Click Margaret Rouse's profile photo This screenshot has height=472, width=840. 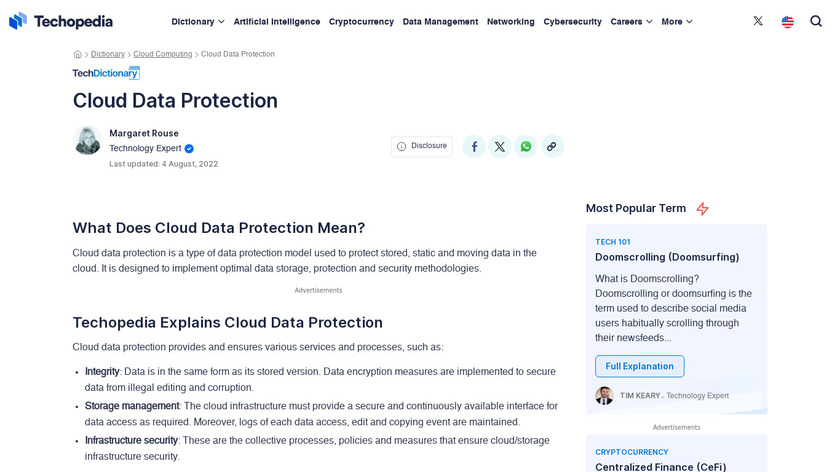pos(87,141)
